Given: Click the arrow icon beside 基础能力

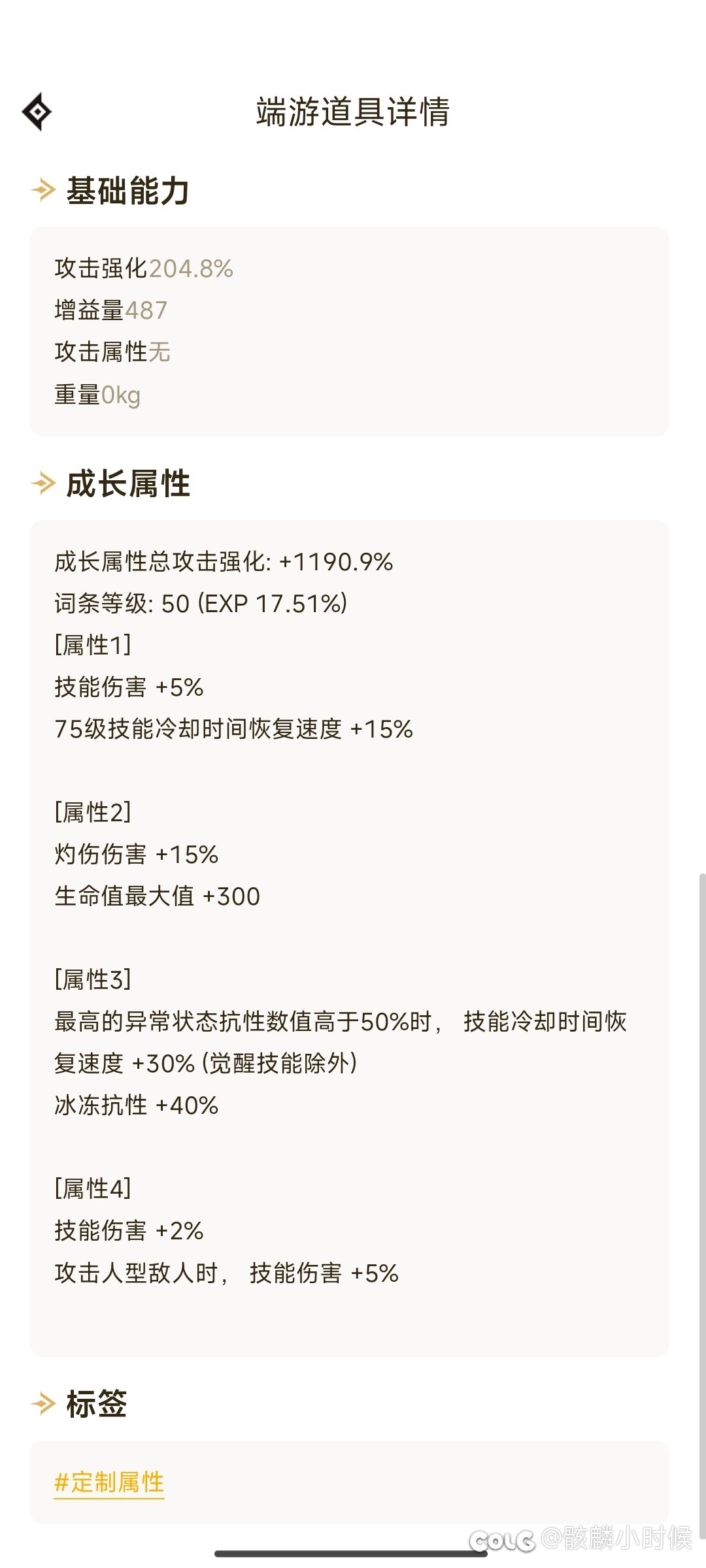Looking at the screenshot, I should pos(44,190).
